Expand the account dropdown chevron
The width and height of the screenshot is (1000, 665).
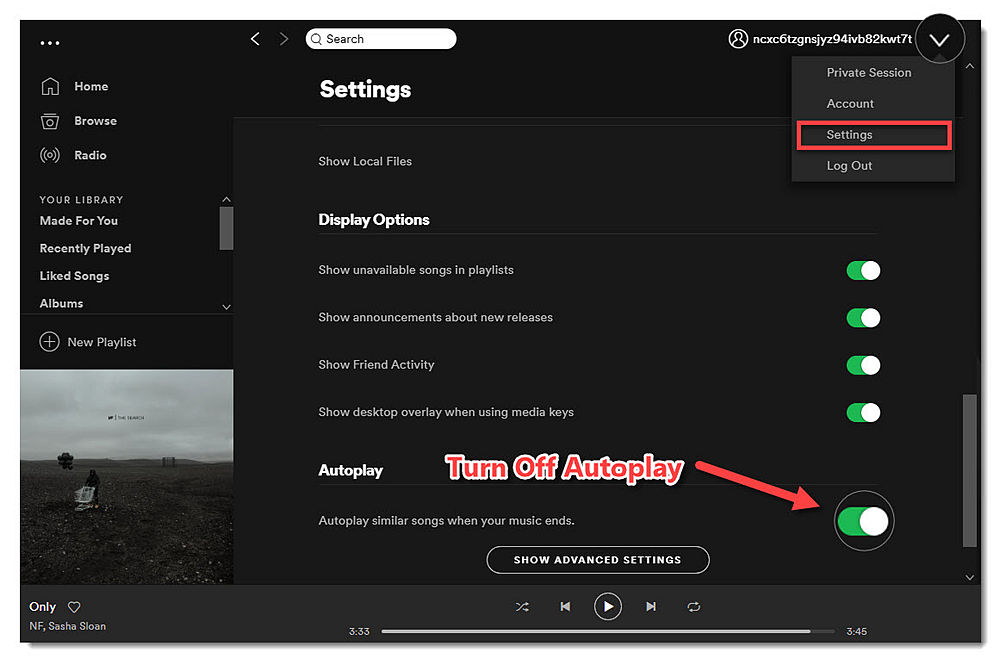(x=939, y=40)
